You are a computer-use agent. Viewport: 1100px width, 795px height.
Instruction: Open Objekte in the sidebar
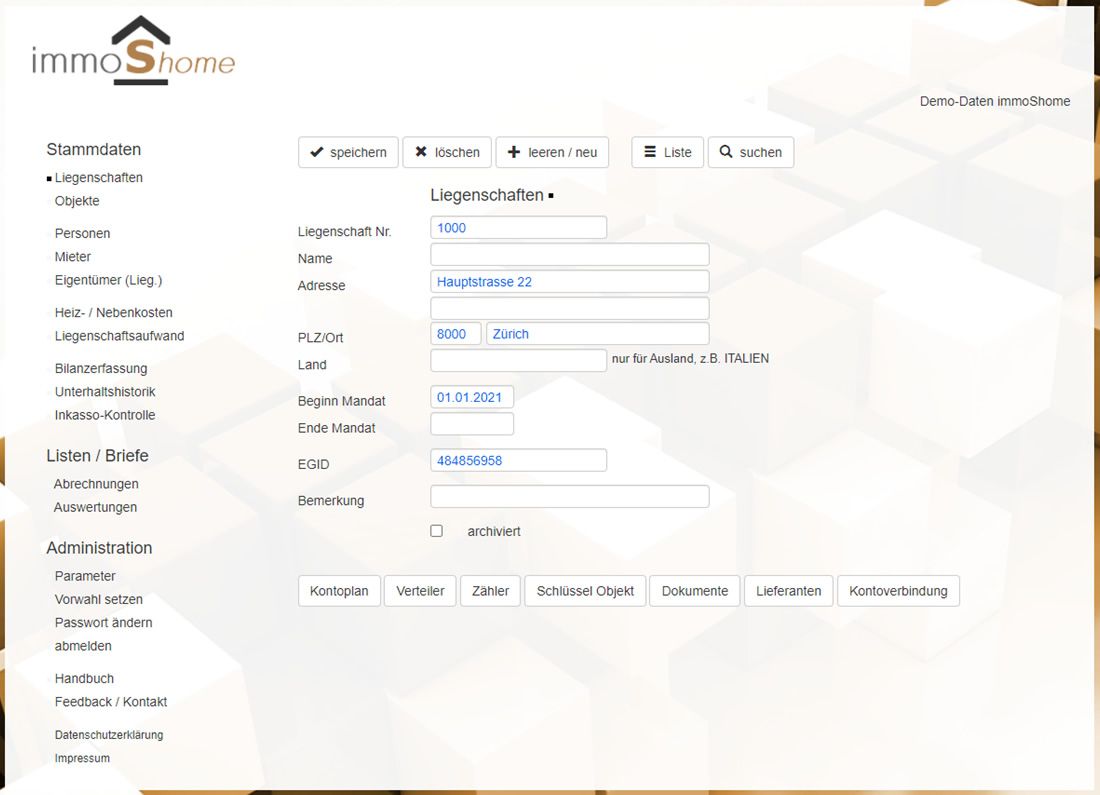77,201
